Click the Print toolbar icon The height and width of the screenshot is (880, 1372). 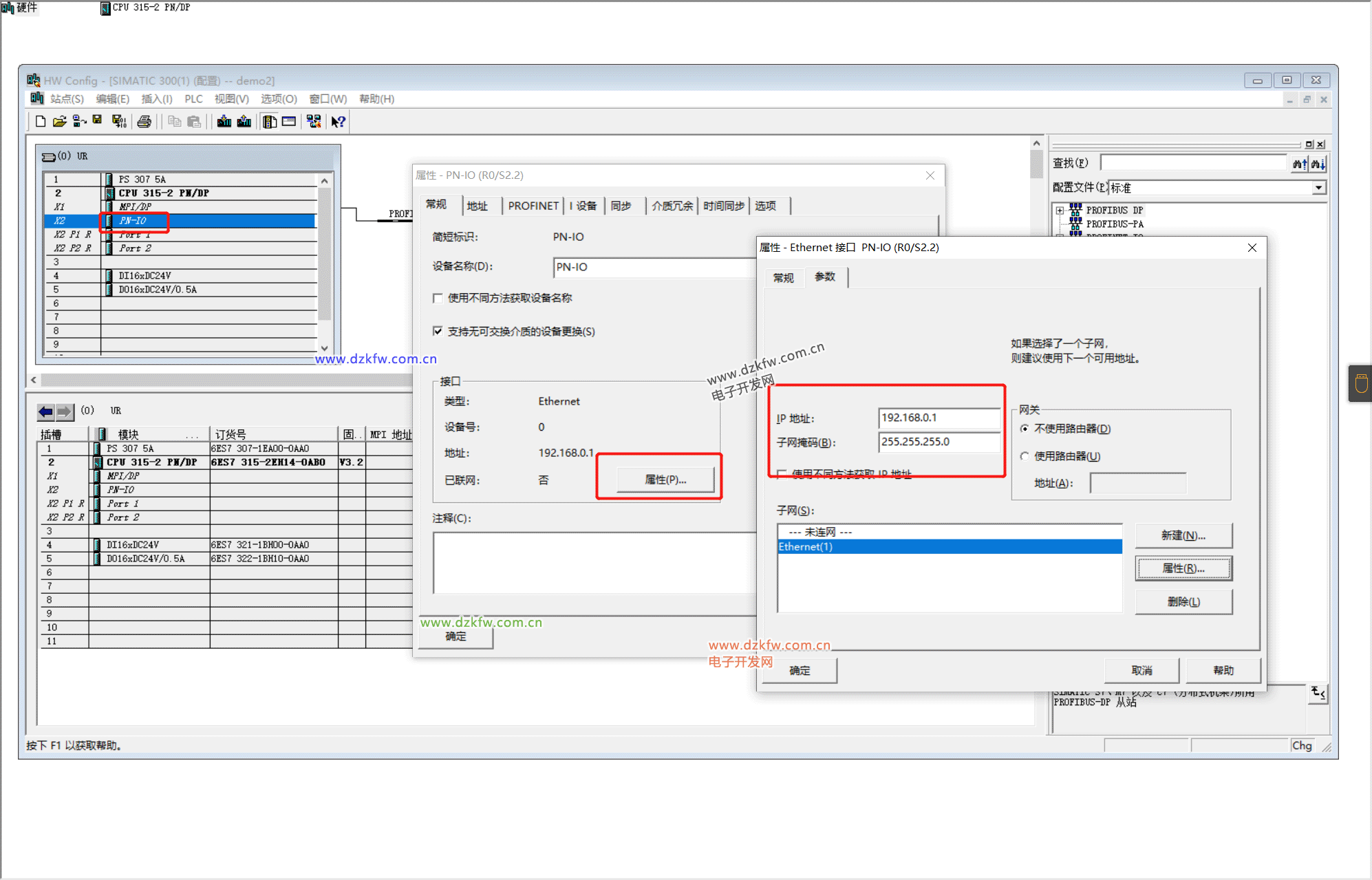(x=144, y=122)
